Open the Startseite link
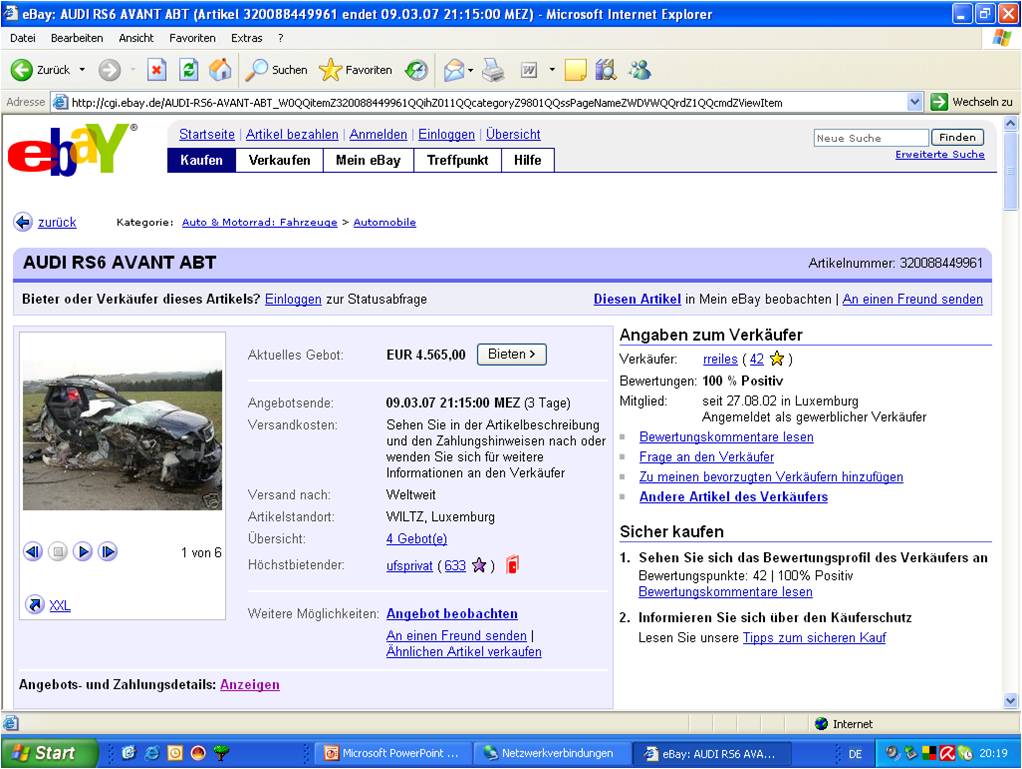The image size is (1022, 769). (x=207, y=134)
